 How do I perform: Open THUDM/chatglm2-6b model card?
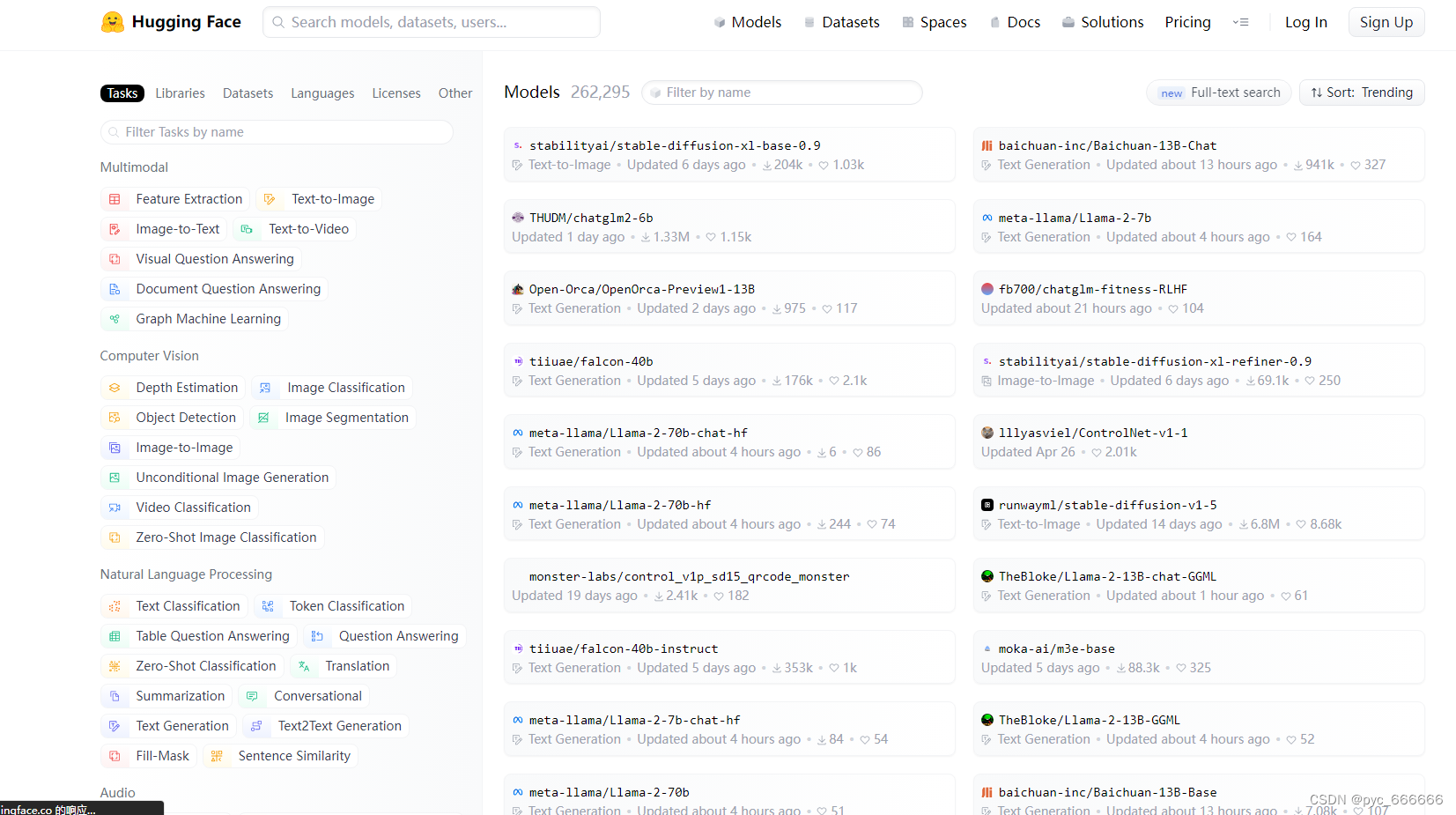[x=729, y=227]
